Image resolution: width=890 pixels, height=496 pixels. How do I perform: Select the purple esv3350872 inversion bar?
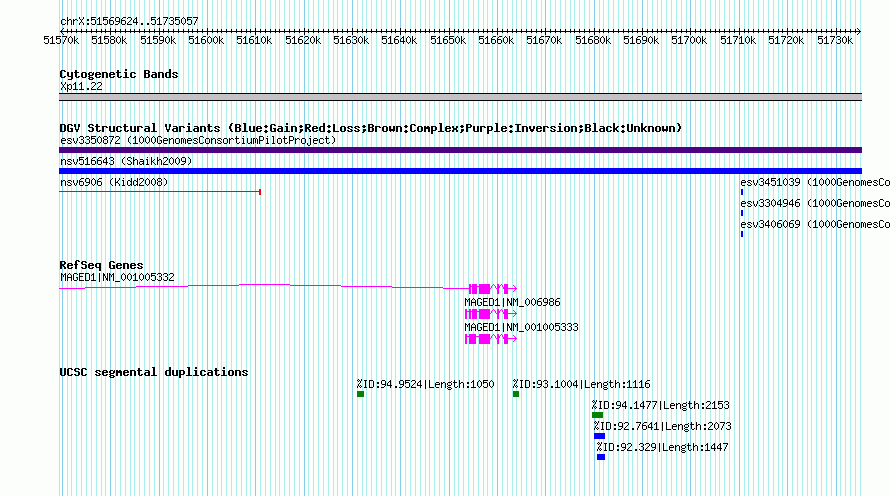point(460,150)
